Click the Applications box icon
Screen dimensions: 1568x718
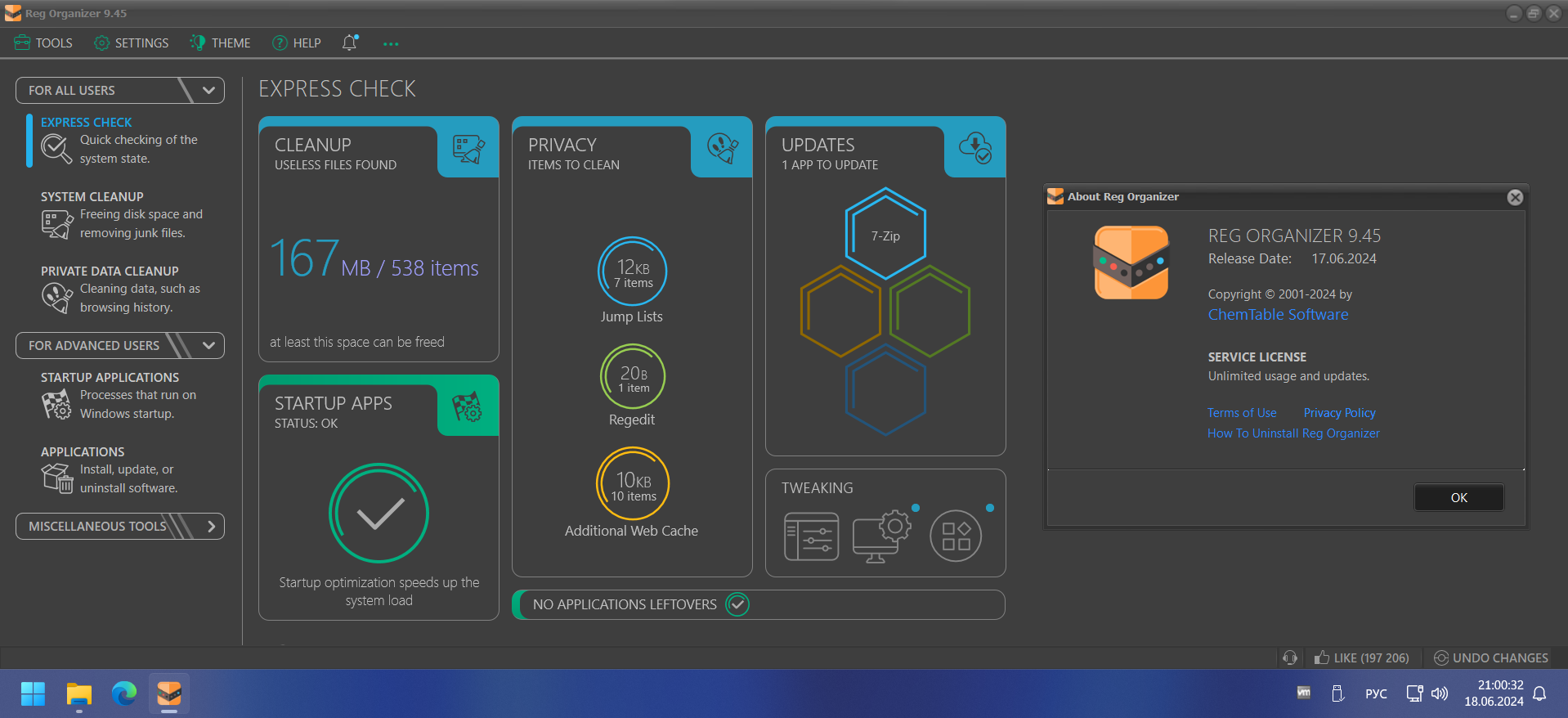point(57,478)
